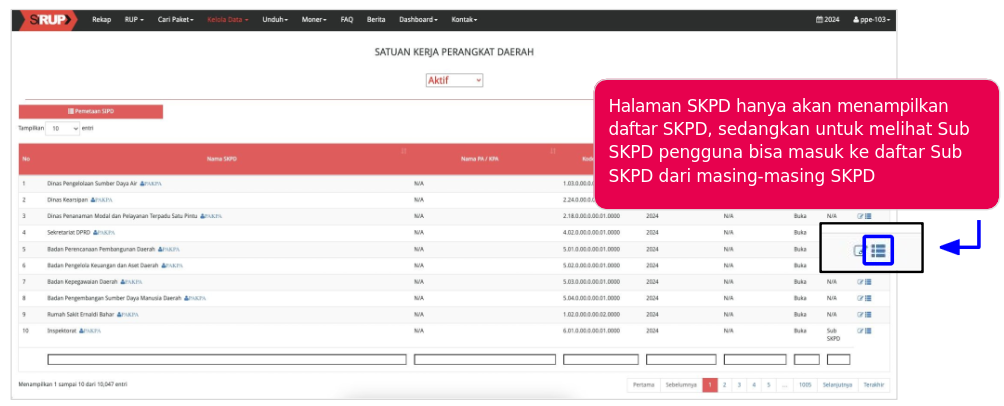The height and width of the screenshot is (406, 1004).
Task: Jump to Terakhir page in pagination
Action: pyautogui.click(x=874, y=384)
